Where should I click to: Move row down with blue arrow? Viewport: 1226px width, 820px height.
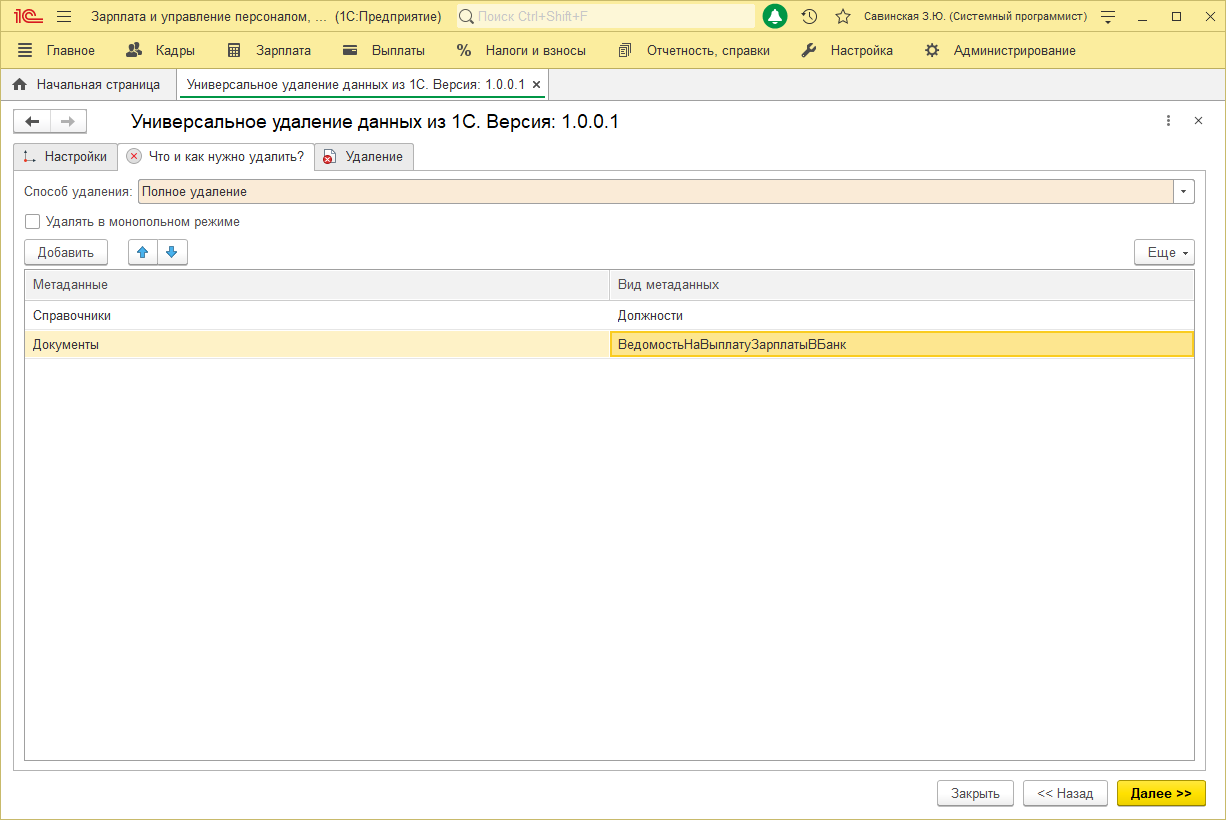172,252
